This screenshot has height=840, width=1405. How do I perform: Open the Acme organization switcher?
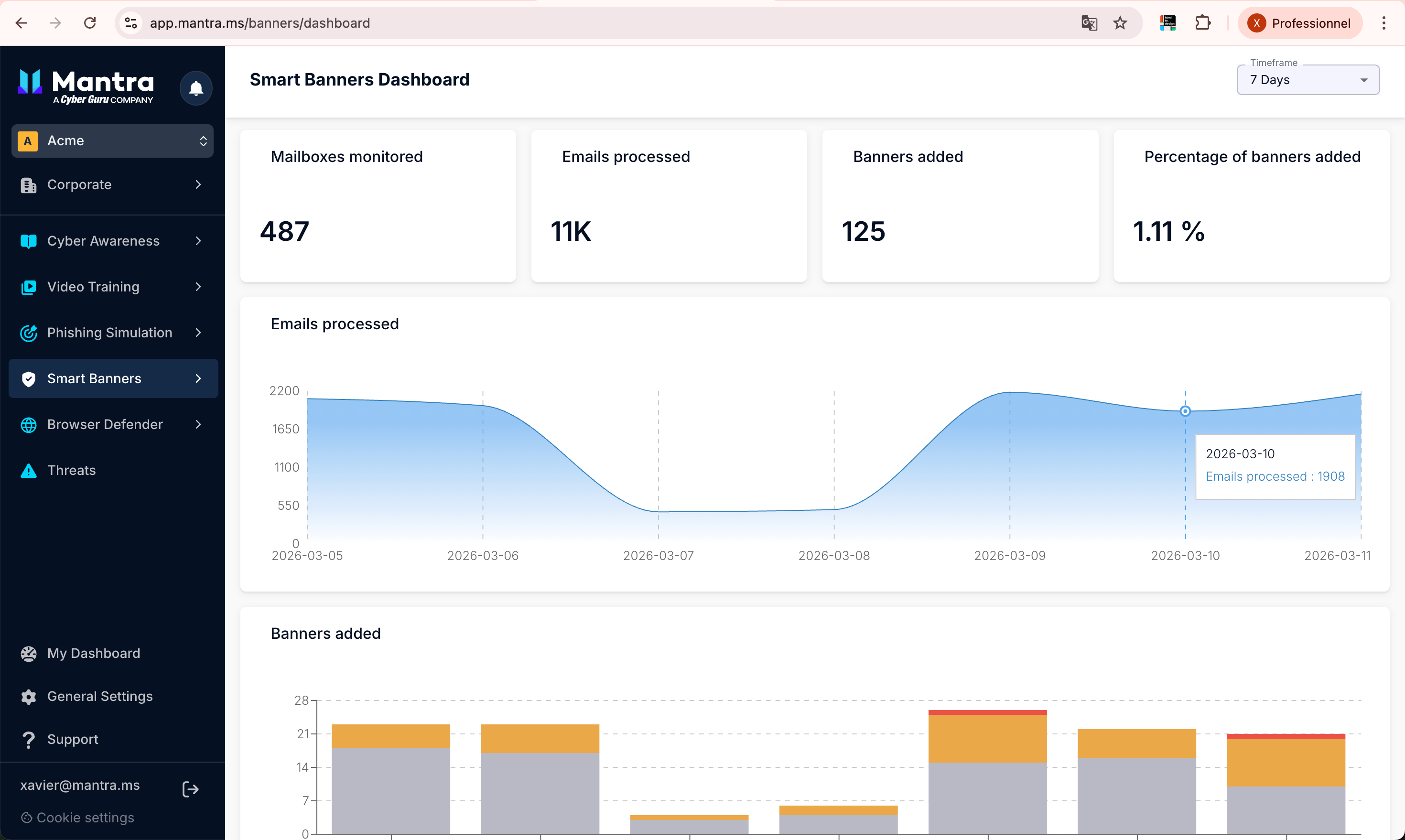click(112, 141)
